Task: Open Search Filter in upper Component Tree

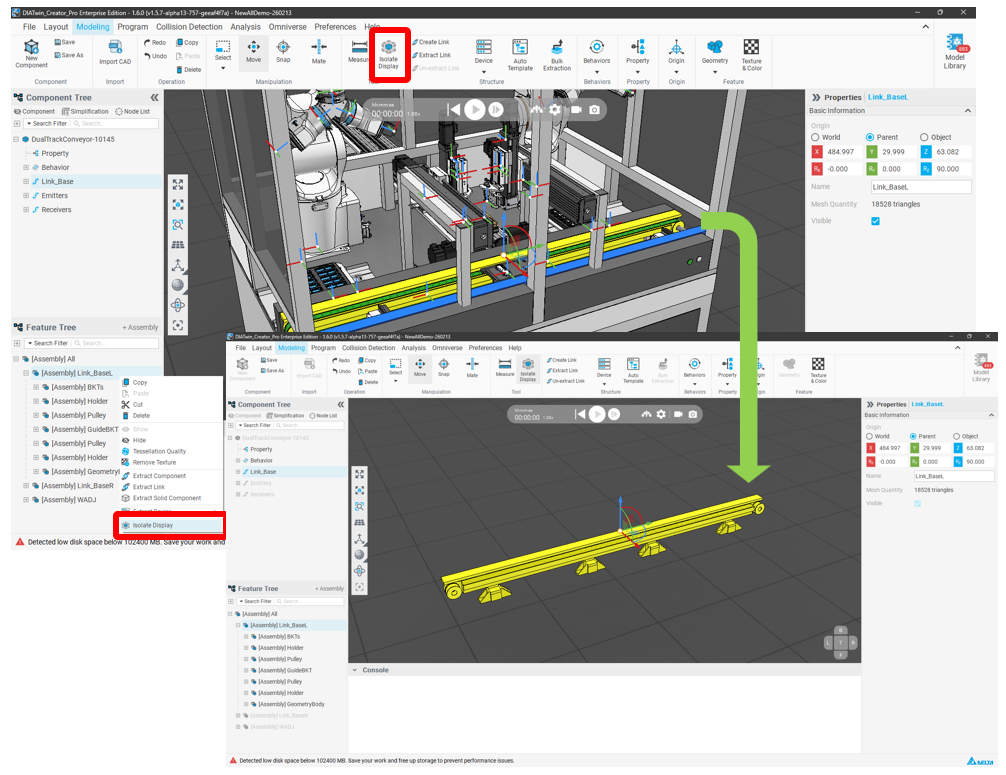Action: (x=46, y=123)
